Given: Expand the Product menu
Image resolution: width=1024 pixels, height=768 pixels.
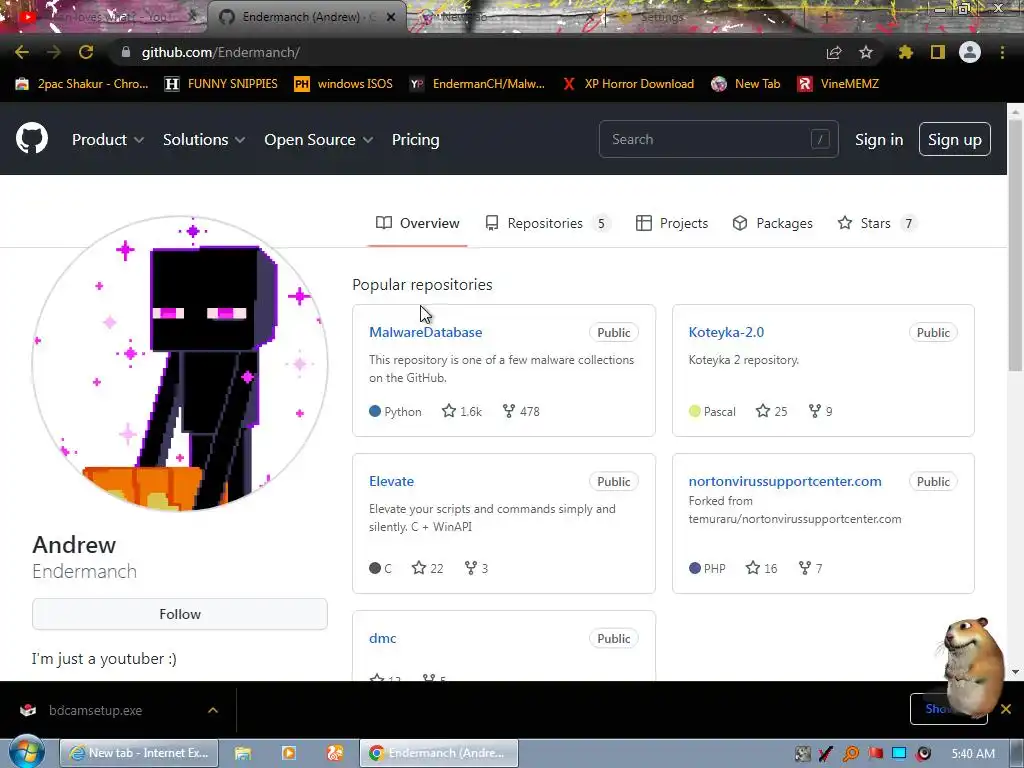Looking at the screenshot, I should click(108, 139).
